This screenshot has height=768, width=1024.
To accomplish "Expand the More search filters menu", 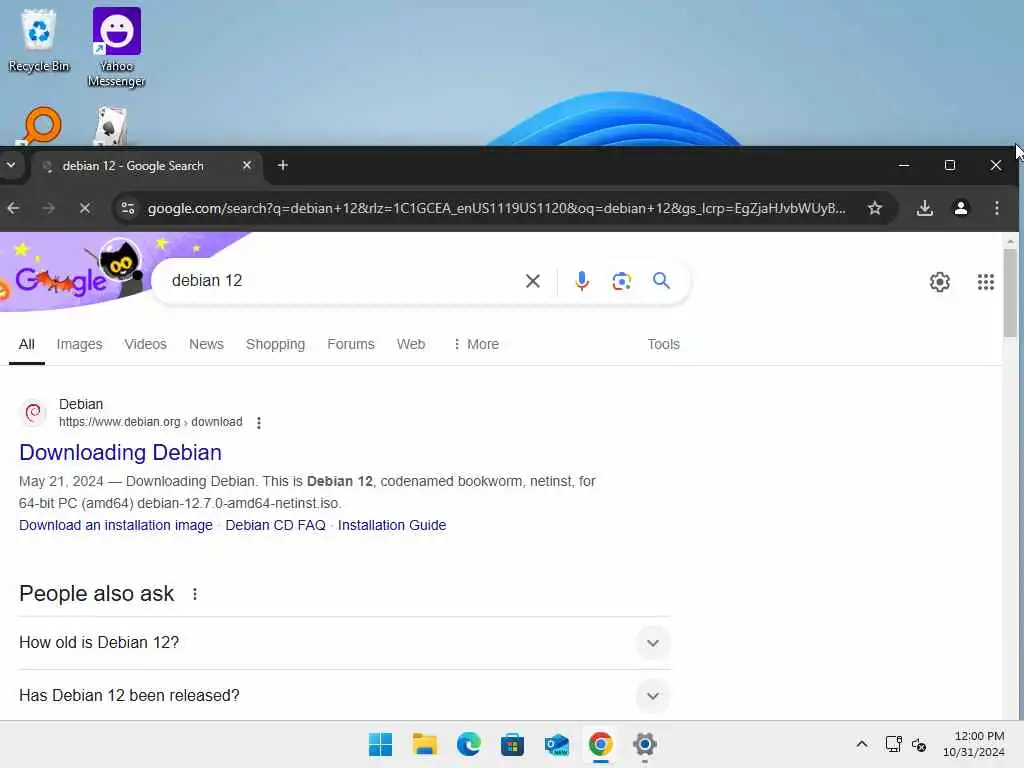I will 476,344.
